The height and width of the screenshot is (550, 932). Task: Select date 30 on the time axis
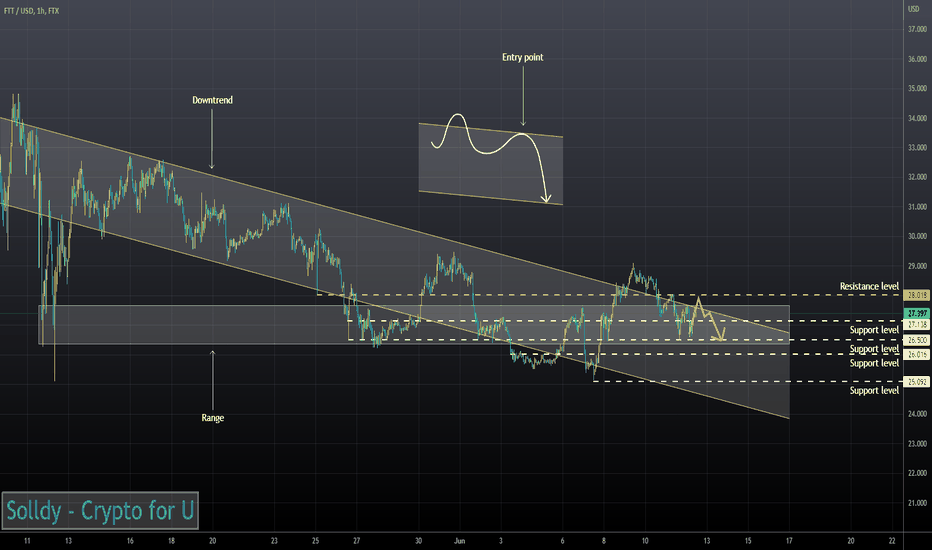click(418, 541)
